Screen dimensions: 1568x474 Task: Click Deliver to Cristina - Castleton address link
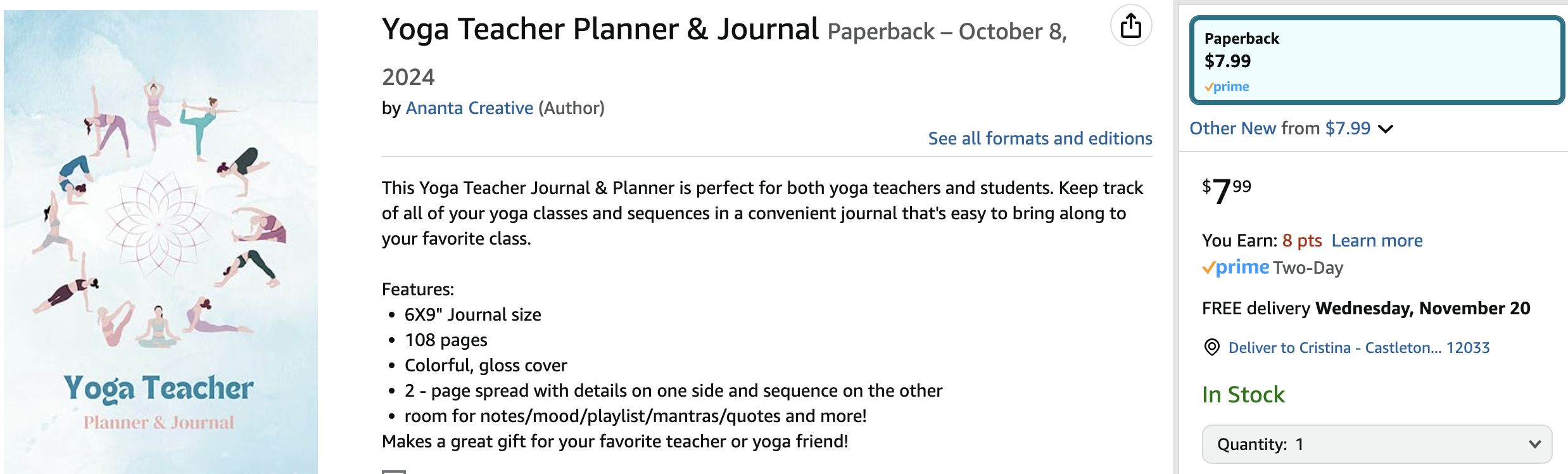click(1359, 348)
